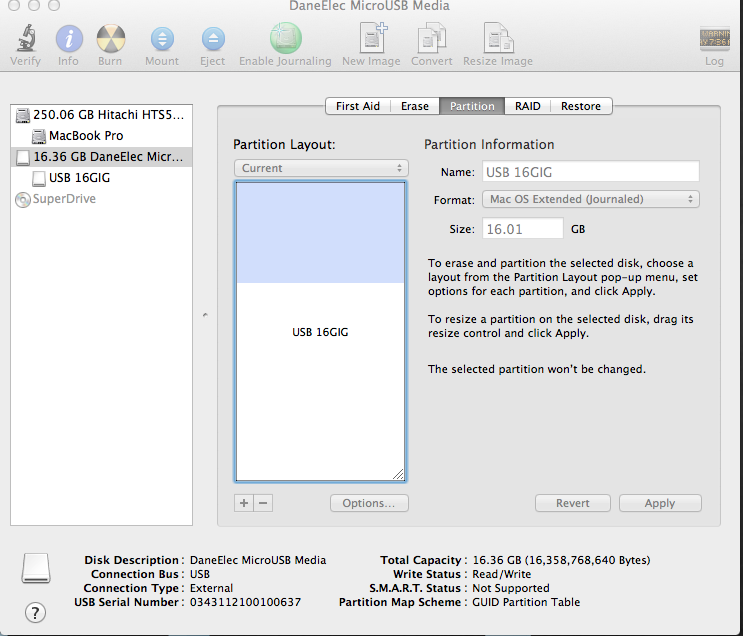Image resolution: width=743 pixels, height=636 pixels.
Task: Switch to the RAID tab
Action: 527,106
